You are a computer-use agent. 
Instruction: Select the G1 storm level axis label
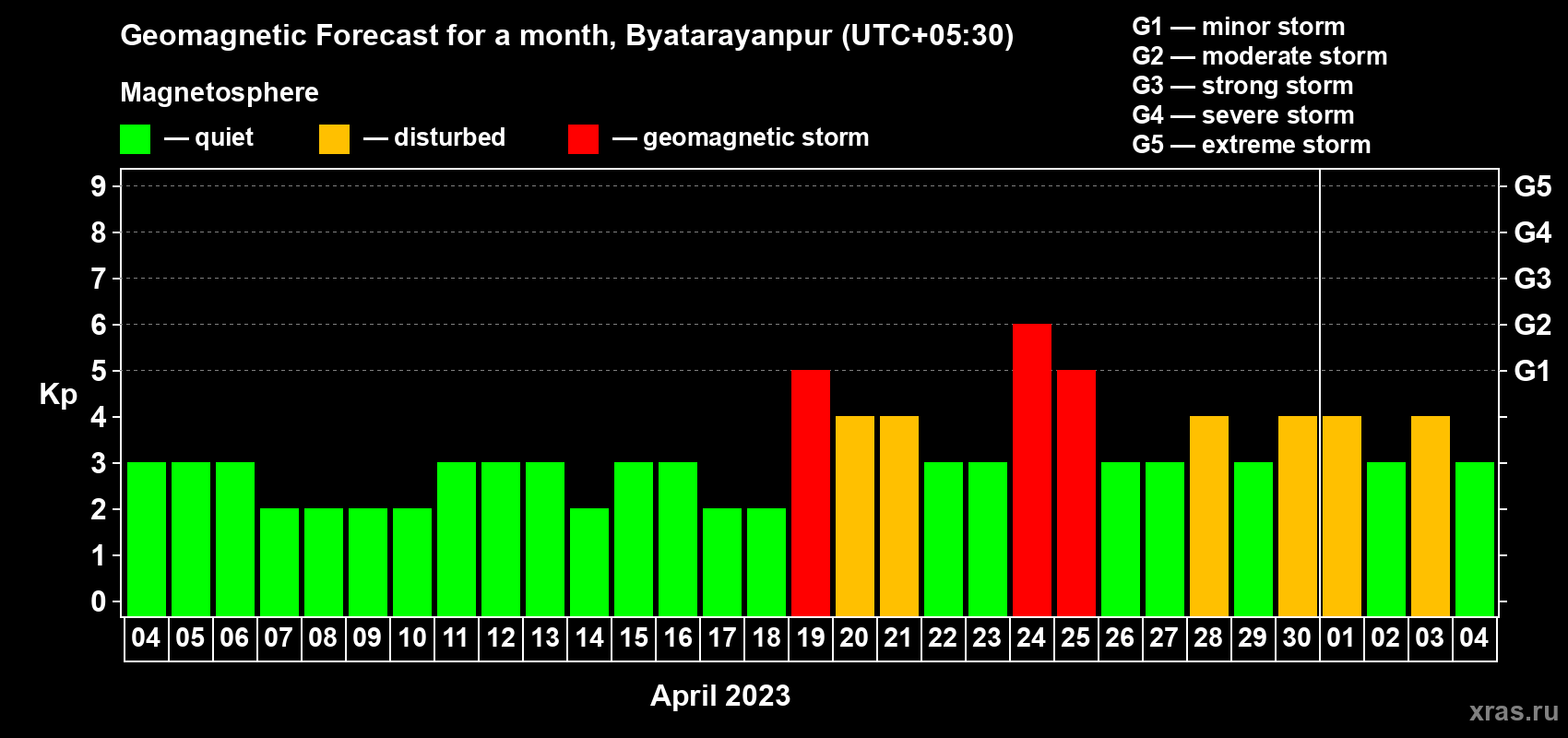(1532, 371)
